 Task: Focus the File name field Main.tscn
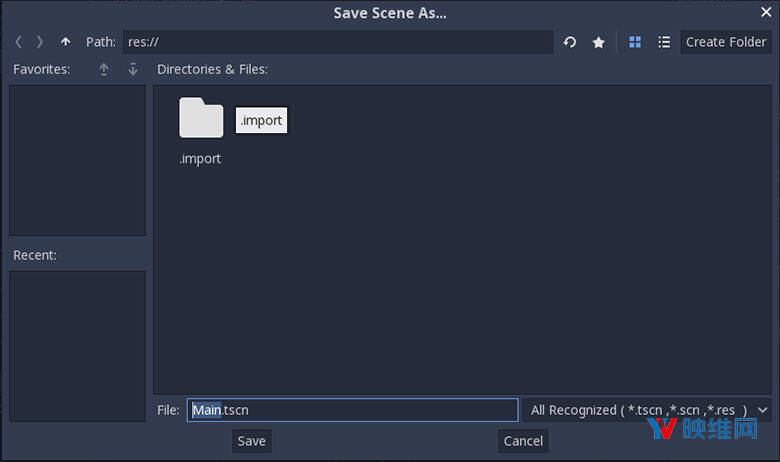352,410
